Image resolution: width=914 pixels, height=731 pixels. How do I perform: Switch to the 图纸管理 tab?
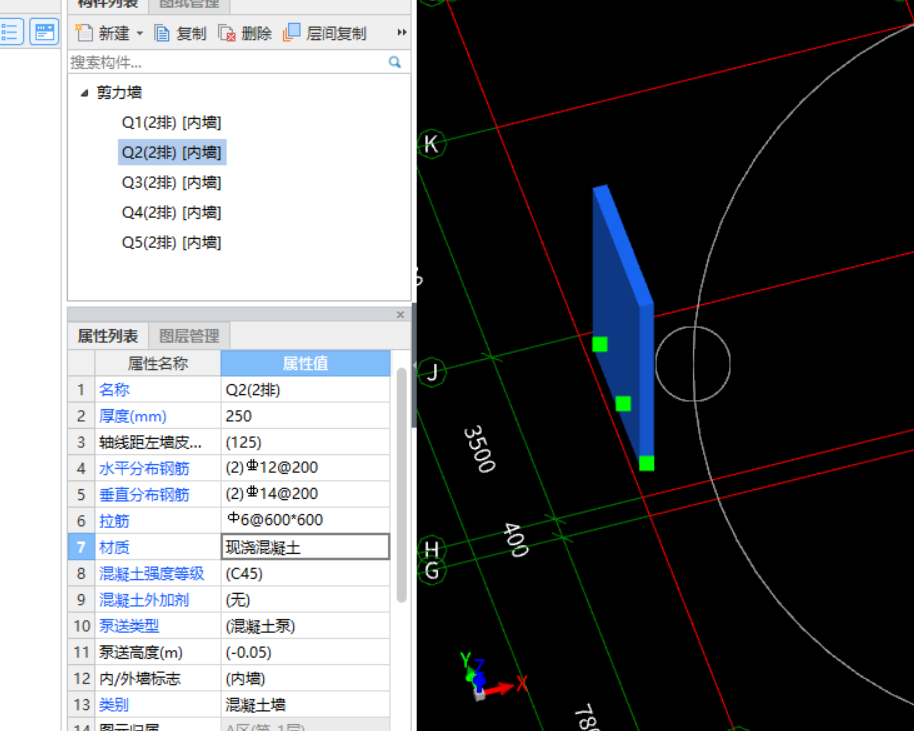(189, 5)
